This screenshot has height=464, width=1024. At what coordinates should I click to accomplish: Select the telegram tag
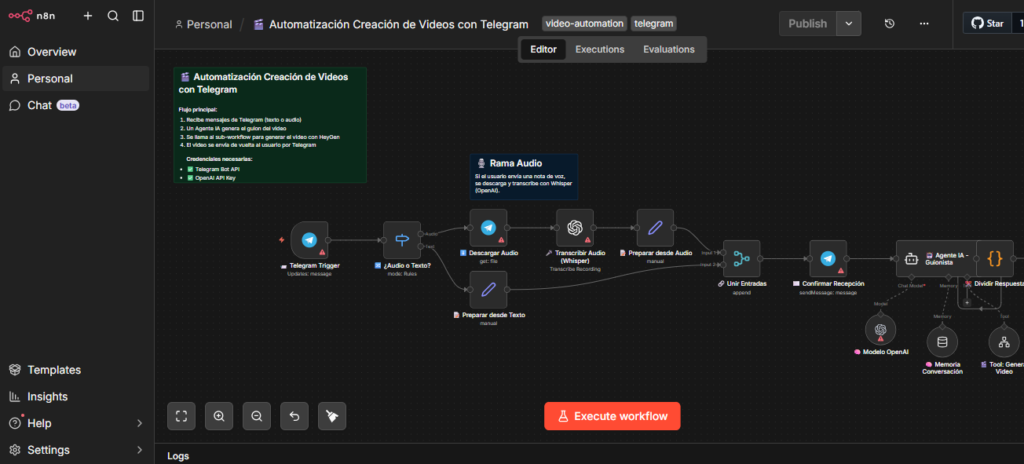(x=654, y=24)
